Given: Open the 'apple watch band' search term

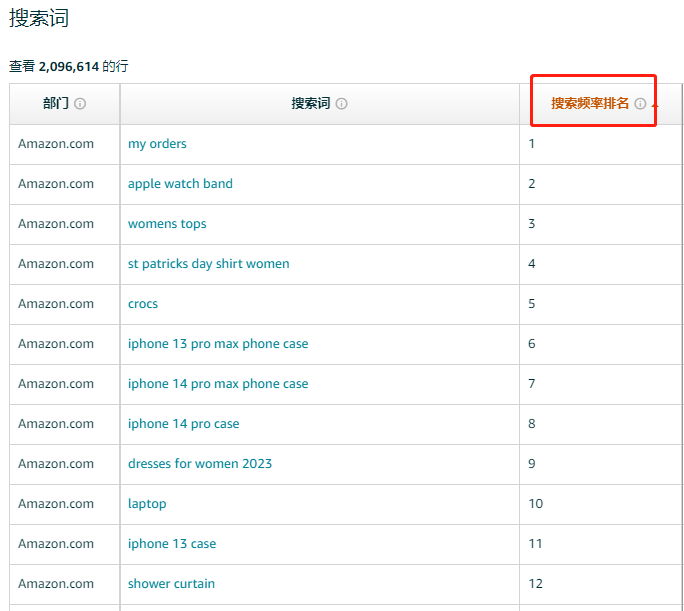Looking at the screenshot, I should [180, 184].
